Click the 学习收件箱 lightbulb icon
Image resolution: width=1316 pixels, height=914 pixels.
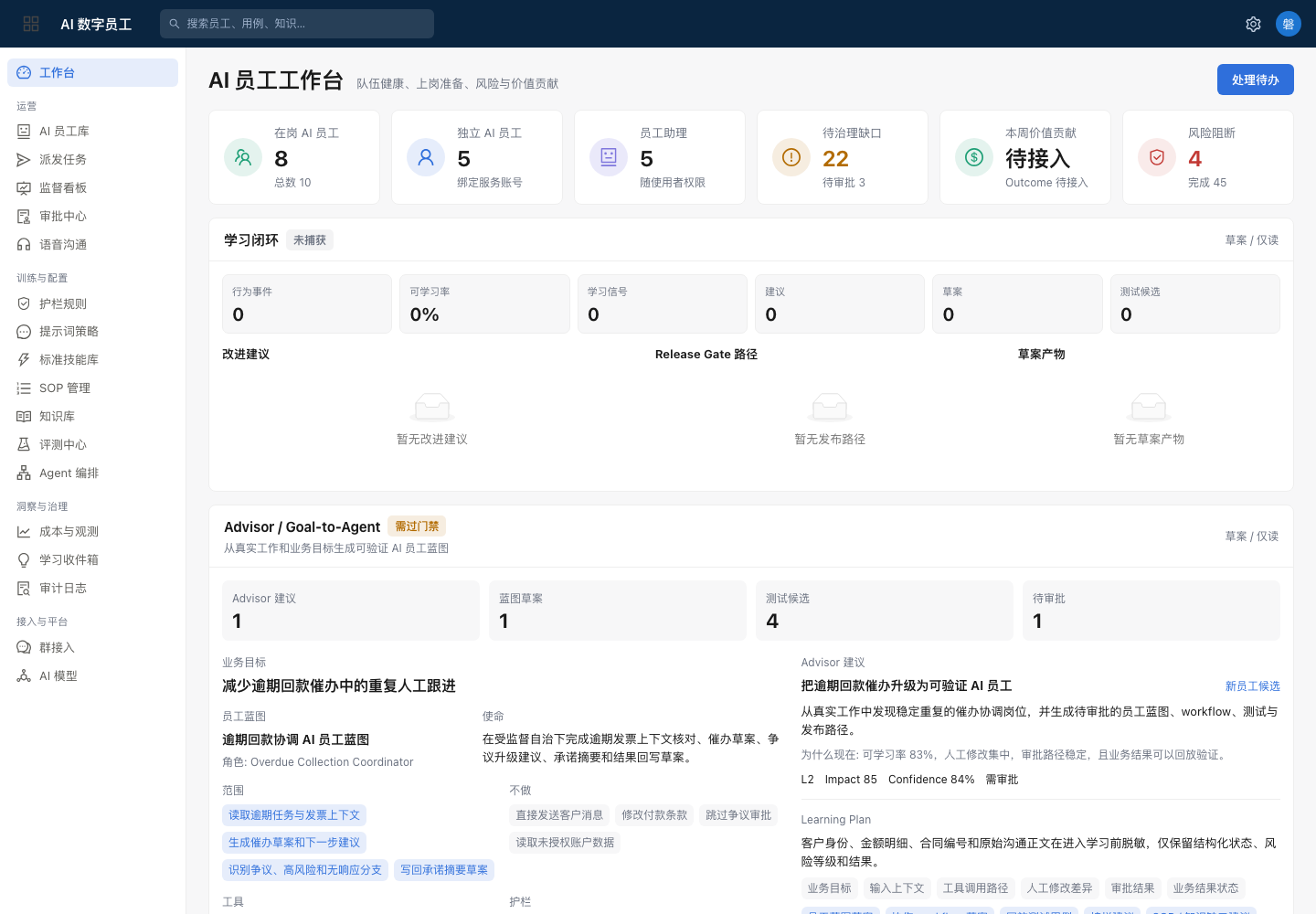pyautogui.click(x=24, y=559)
